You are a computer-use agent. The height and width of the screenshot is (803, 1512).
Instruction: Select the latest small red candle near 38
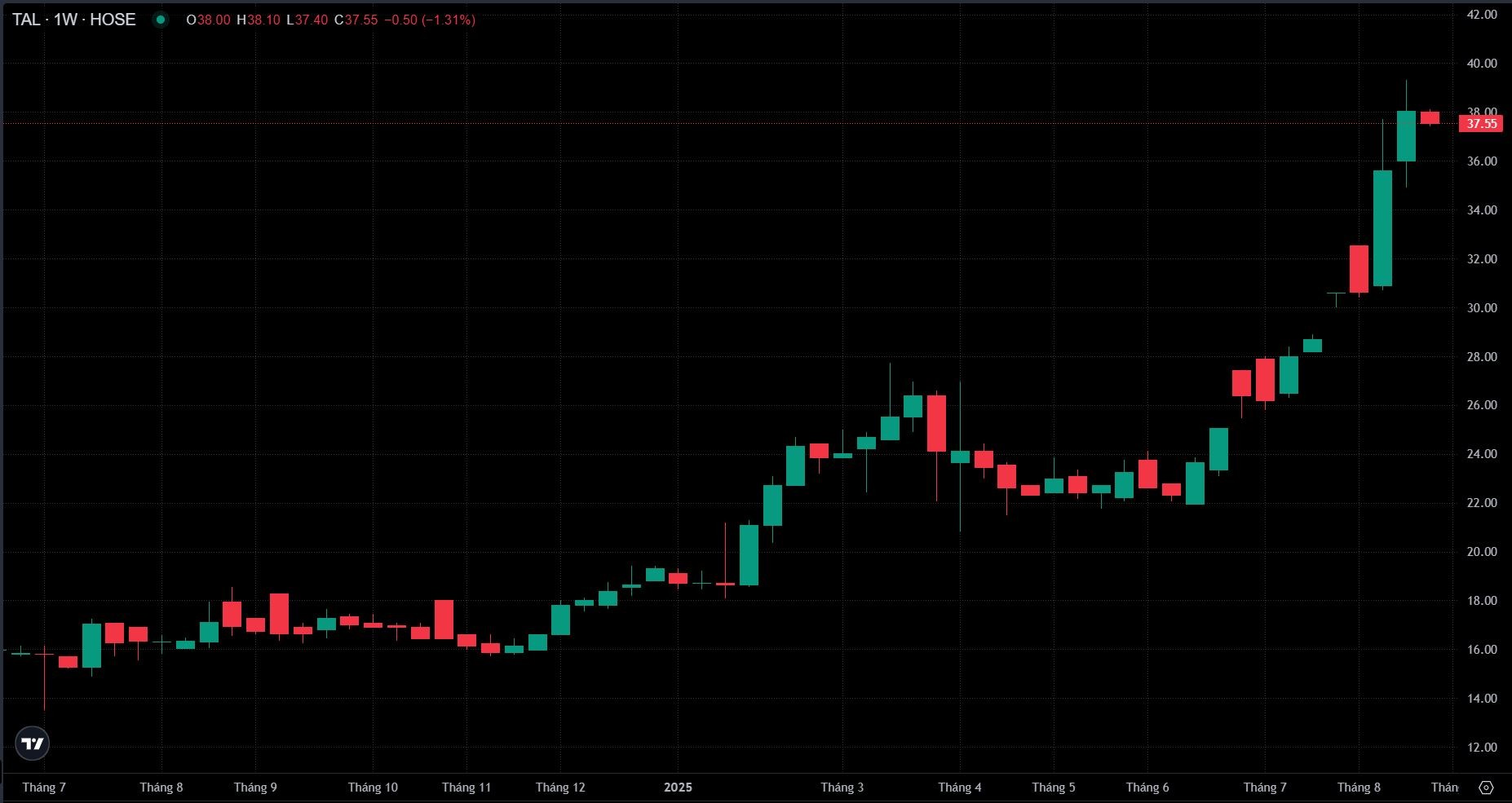tap(1430, 118)
